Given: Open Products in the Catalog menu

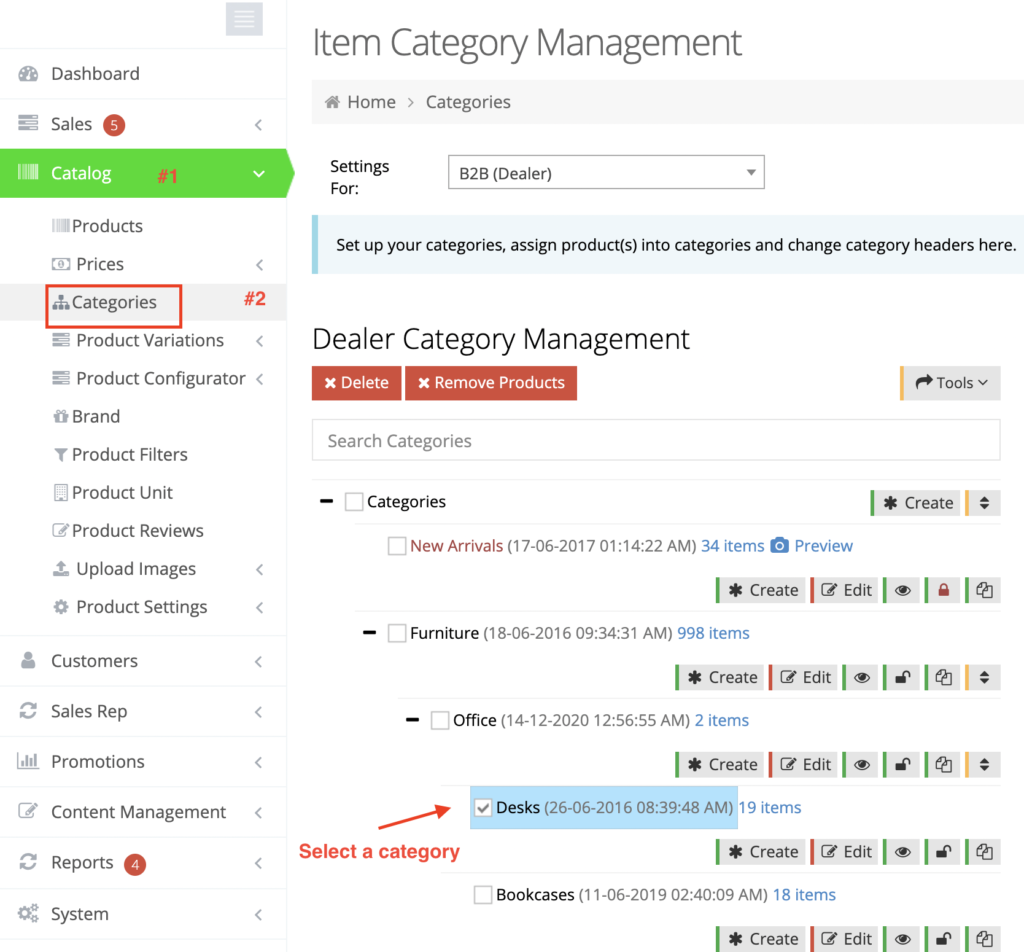Looking at the screenshot, I should click(x=107, y=226).
